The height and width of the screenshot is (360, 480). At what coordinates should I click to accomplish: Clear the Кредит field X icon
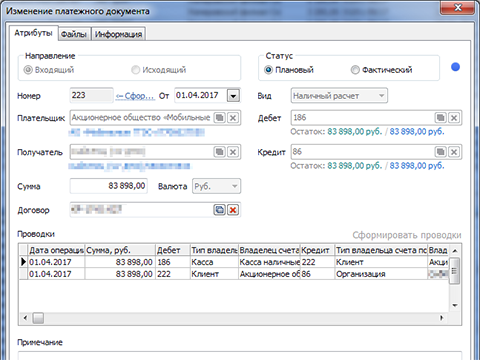pos(454,152)
